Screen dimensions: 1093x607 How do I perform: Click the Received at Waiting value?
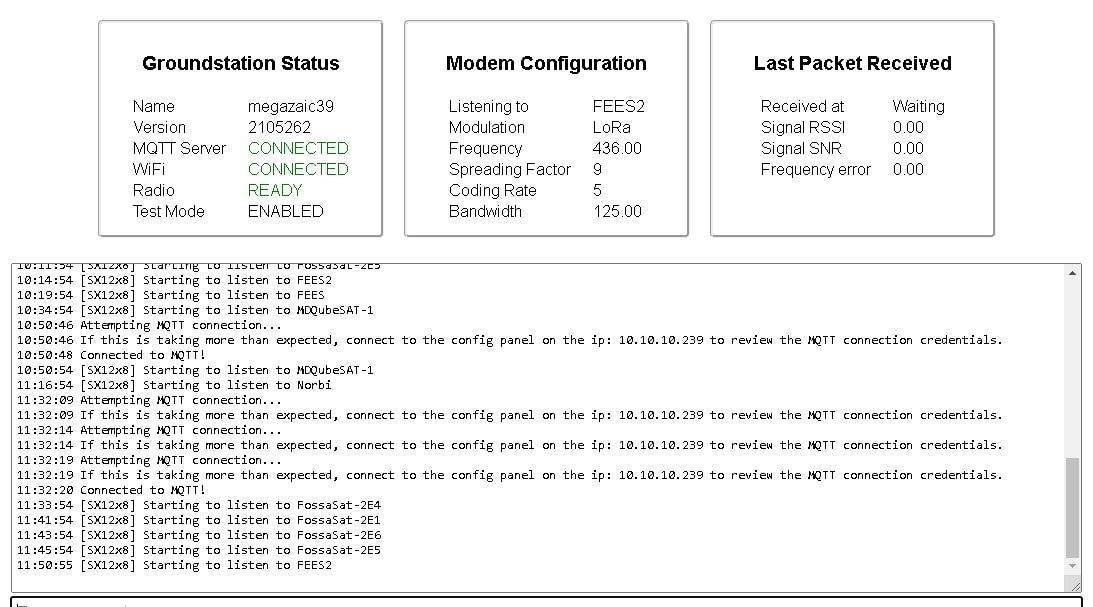tap(918, 106)
